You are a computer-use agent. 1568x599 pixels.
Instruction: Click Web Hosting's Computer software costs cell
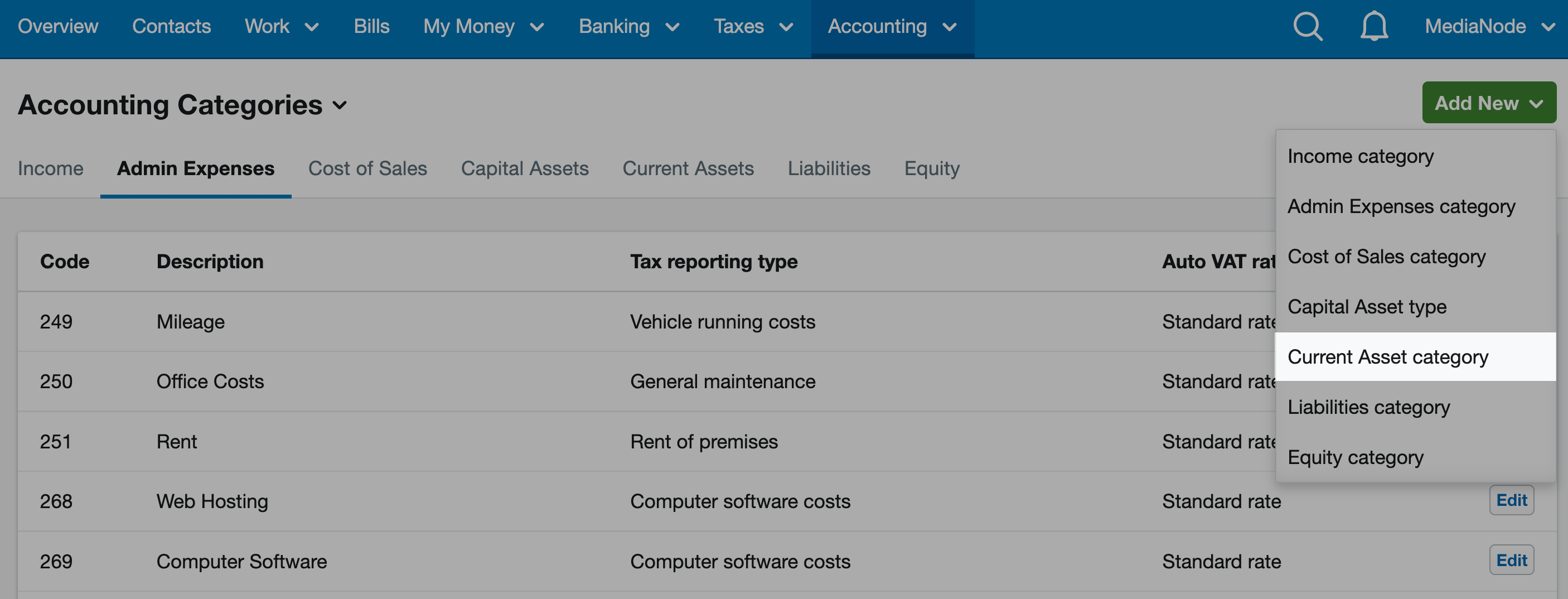click(x=740, y=501)
